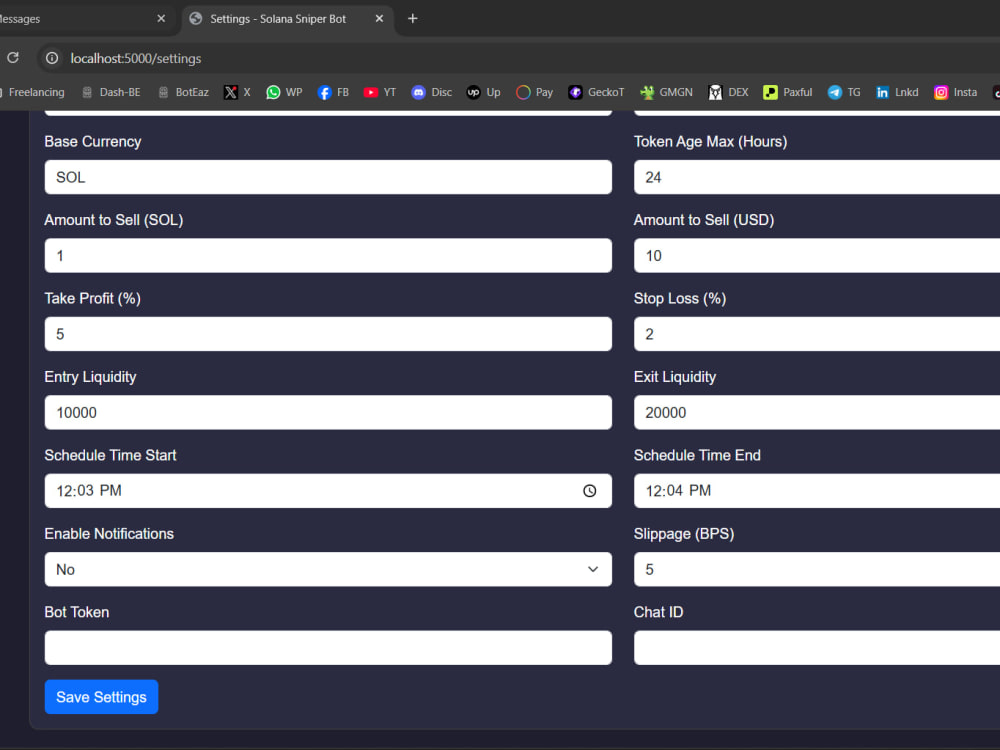Edit the Slippage (BPS) field

[816, 570]
